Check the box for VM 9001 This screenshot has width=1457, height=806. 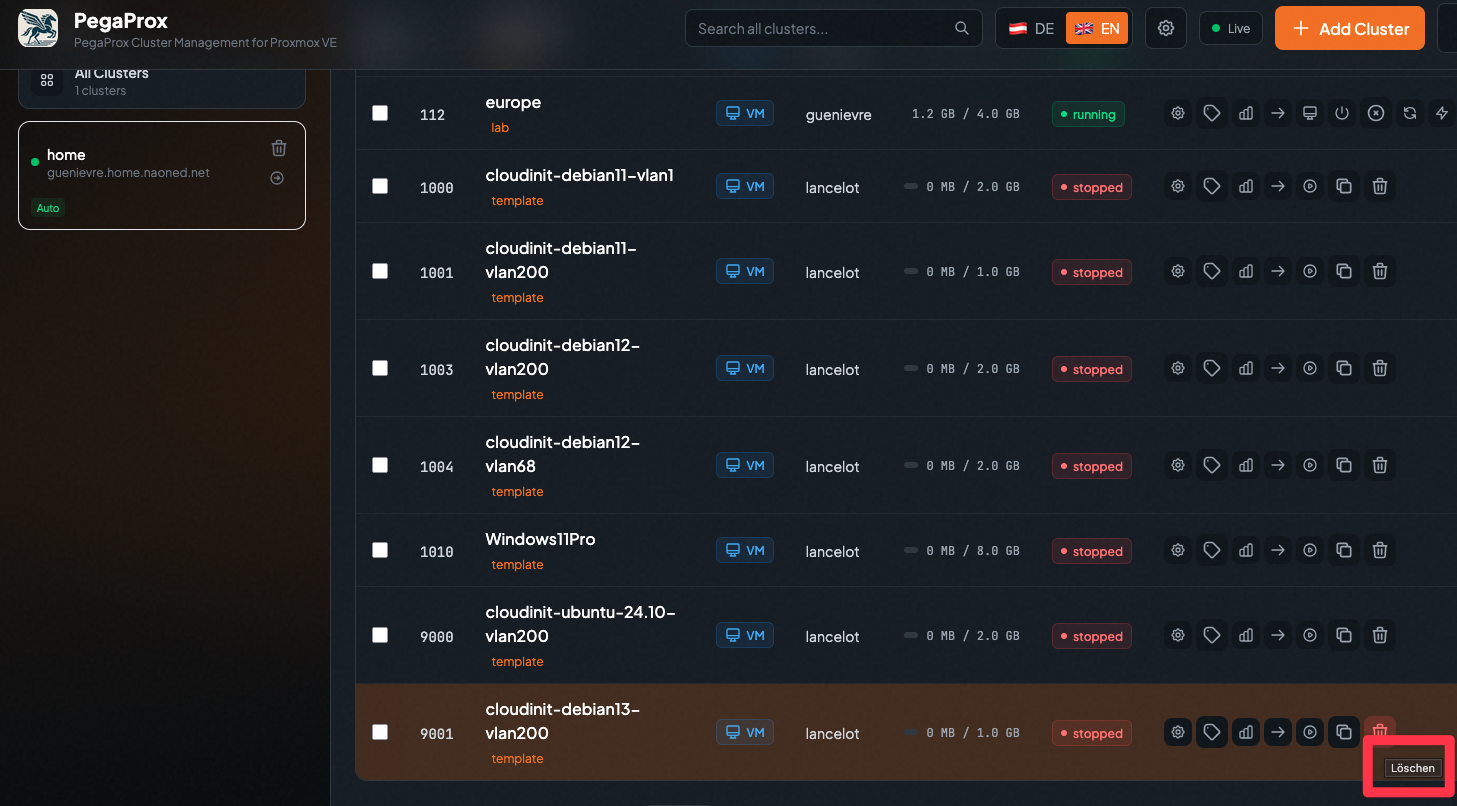pyautogui.click(x=380, y=732)
